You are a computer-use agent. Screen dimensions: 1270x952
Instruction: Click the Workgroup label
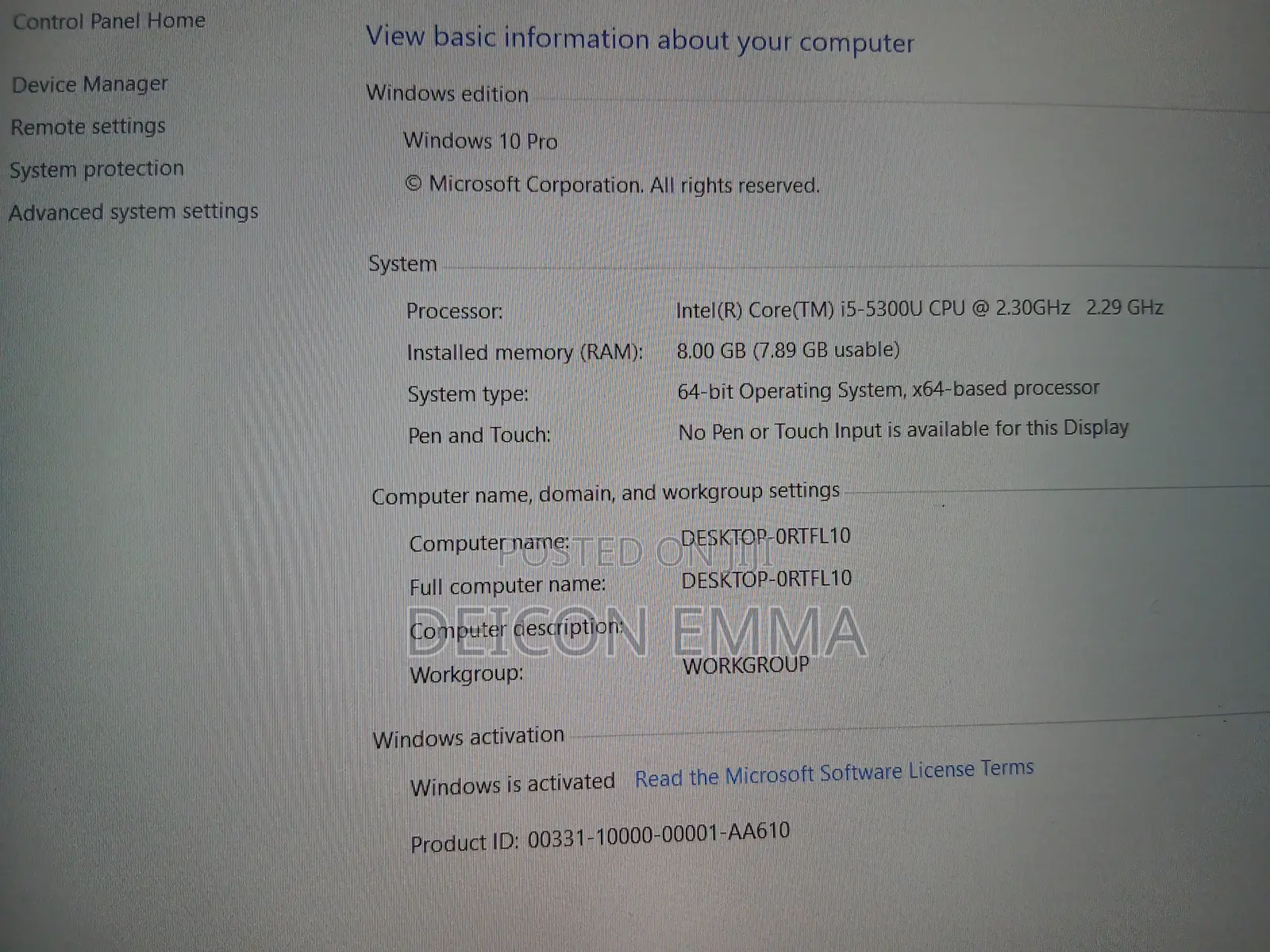pyautogui.click(x=466, y=674)
